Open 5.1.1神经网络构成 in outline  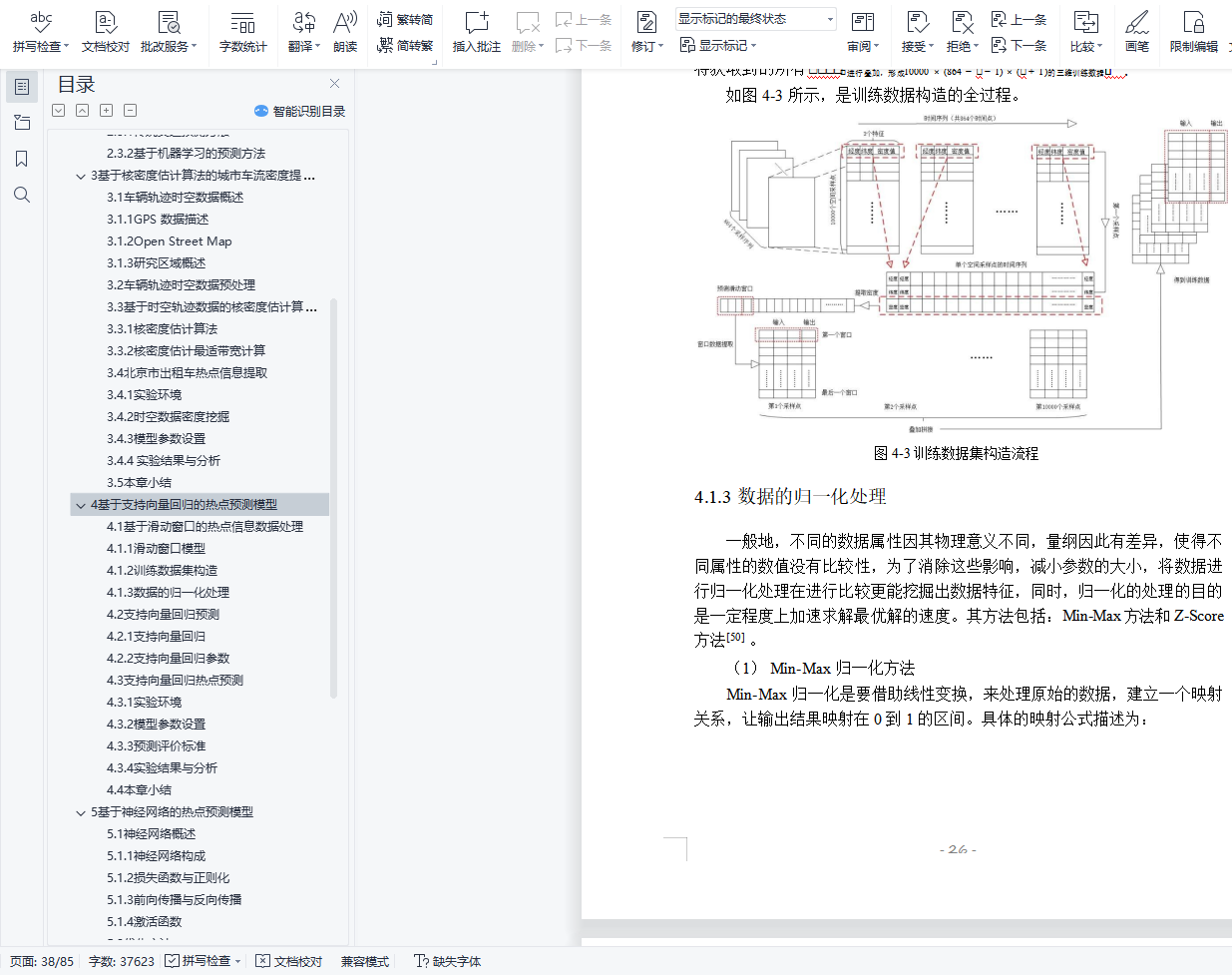tap(156, 856)
